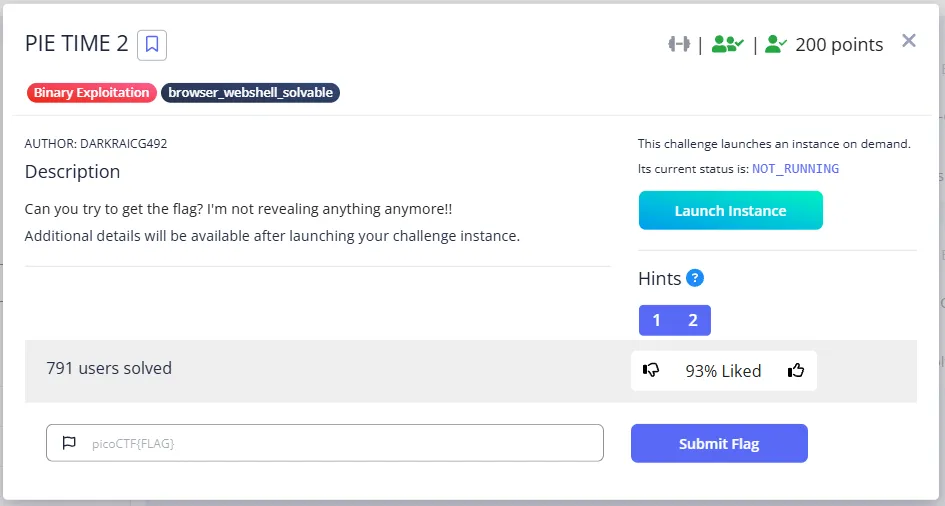Click the flag icon in input box
The height and width of the screenshot is (506, 945).
pos(69,443)
